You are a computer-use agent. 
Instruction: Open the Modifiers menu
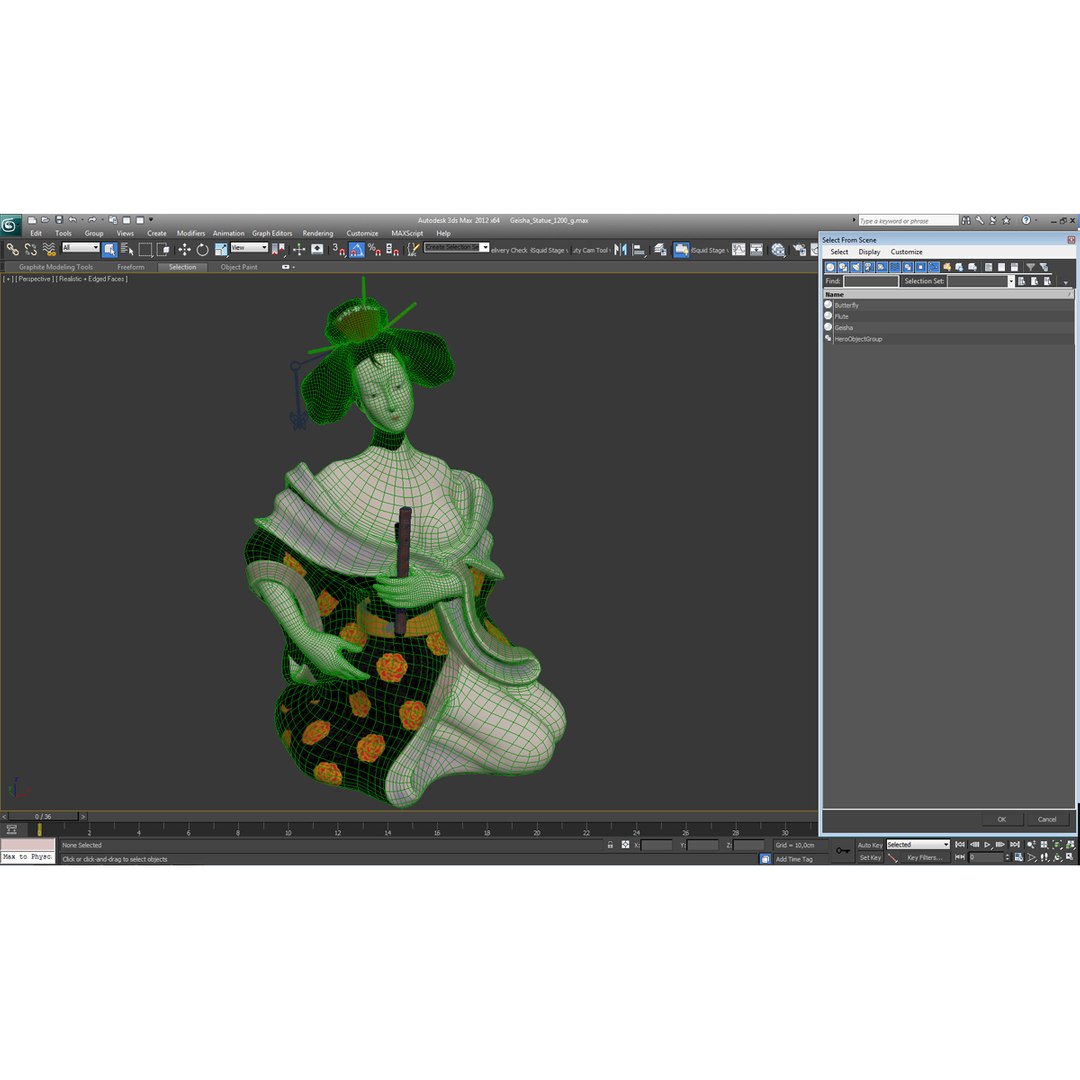191,233
